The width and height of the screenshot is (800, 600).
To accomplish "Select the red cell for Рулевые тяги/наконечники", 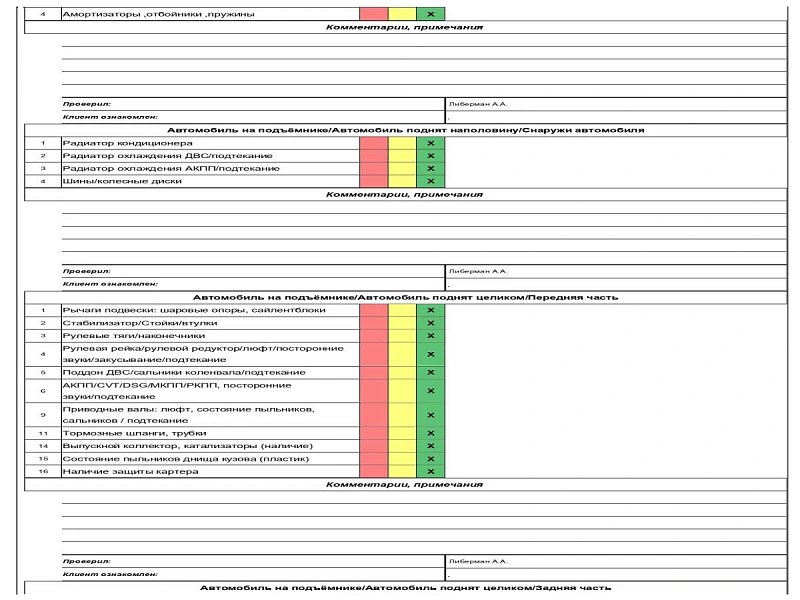I will [373, 336].
